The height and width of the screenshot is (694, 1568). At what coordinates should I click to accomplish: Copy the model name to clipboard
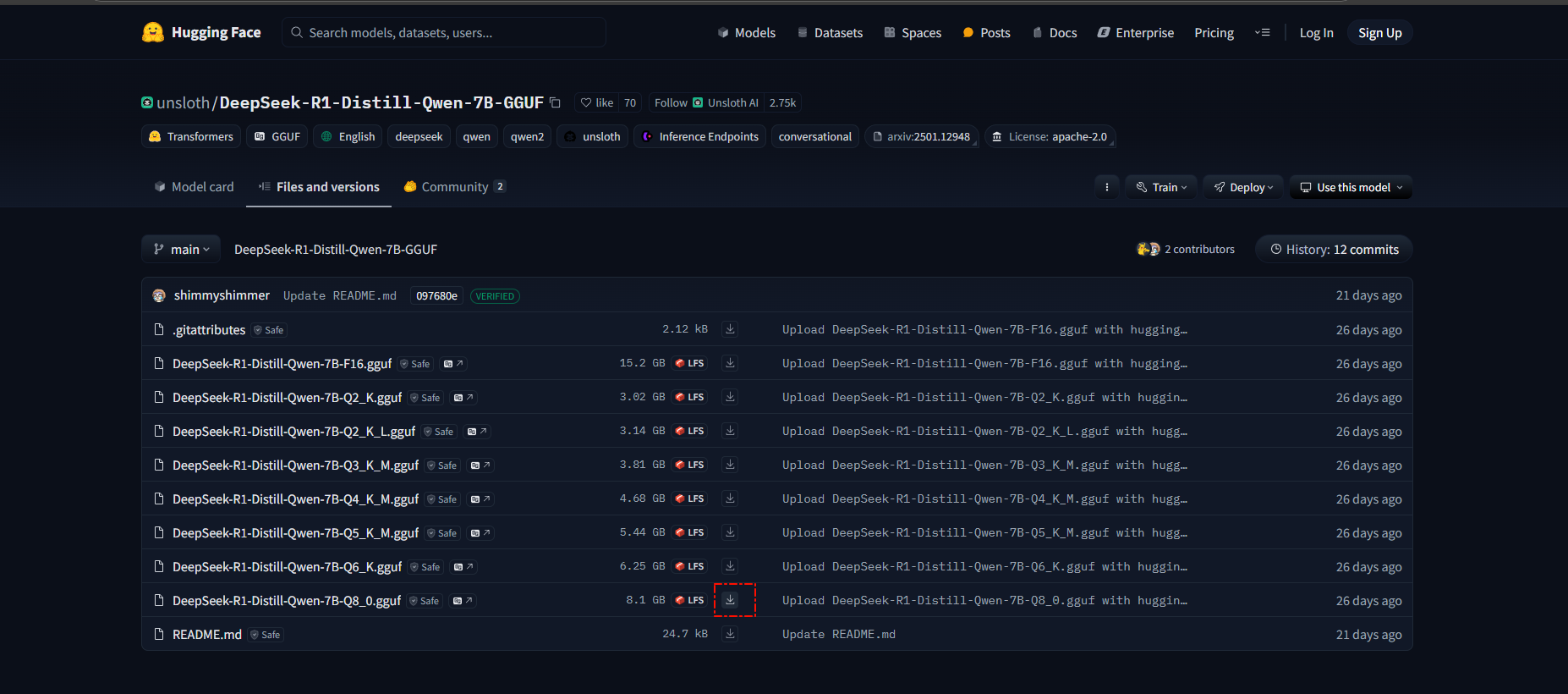(556, 102)
